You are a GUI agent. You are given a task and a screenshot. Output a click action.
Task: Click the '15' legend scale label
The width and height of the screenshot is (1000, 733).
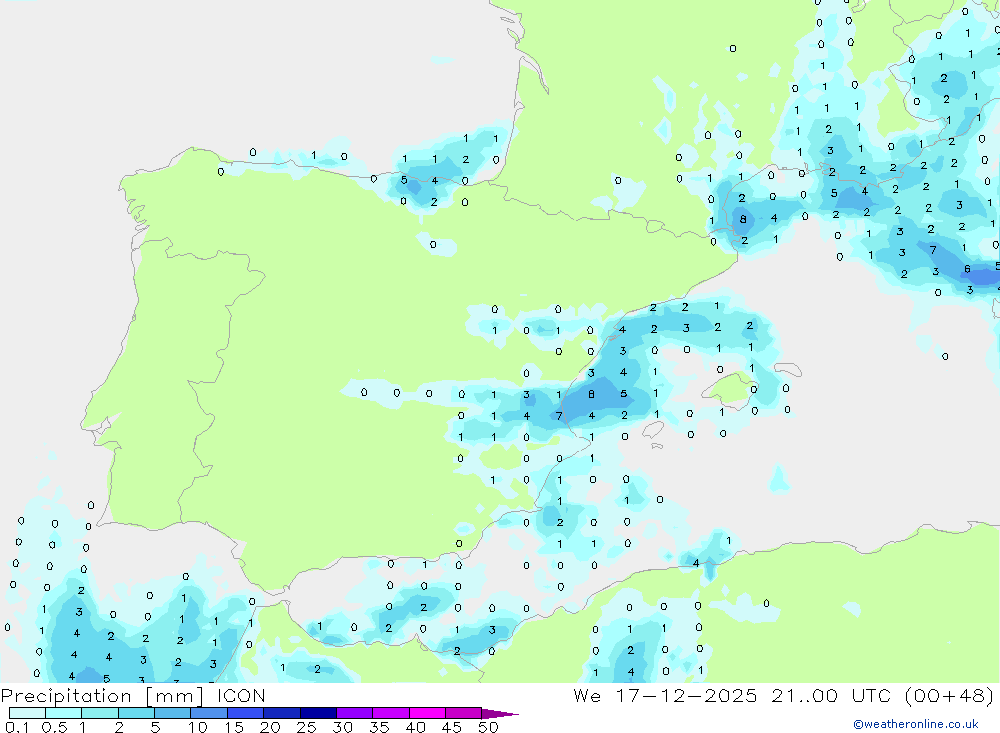coord(234,727)
